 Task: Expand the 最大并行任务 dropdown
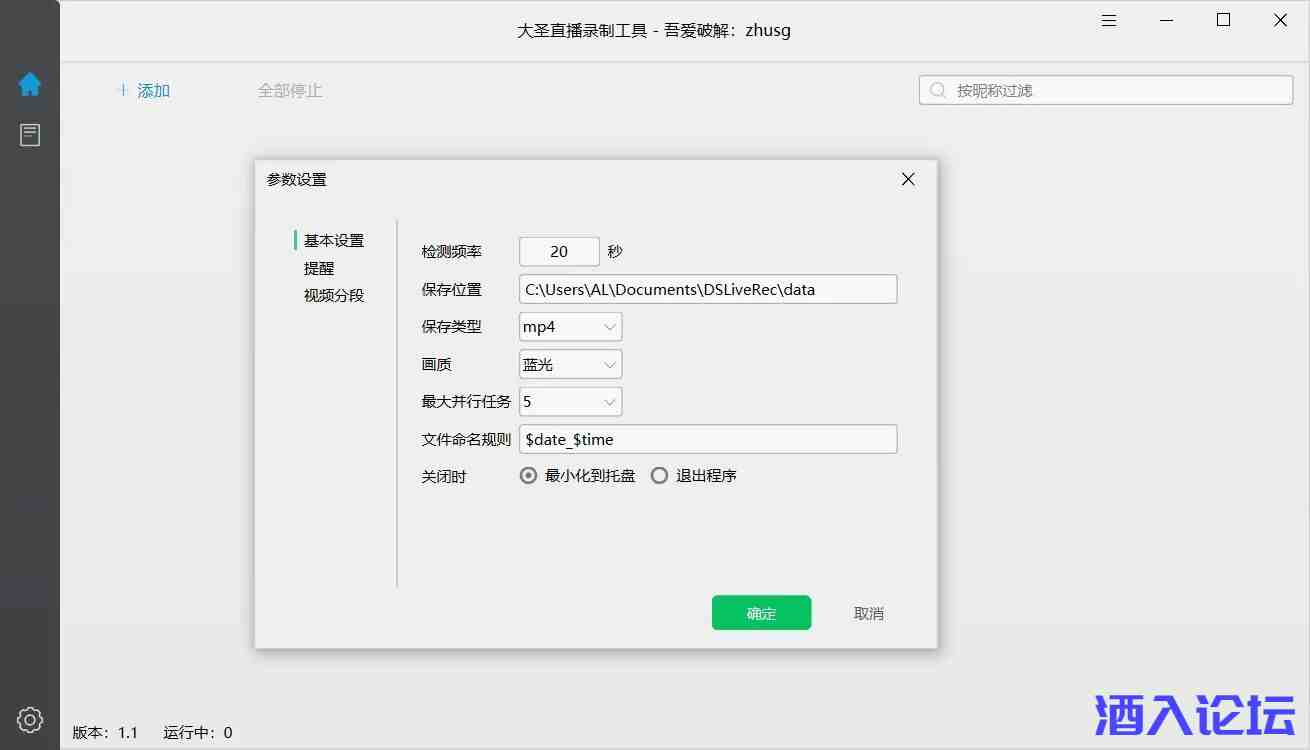pyautogui.click(x=571, y=402)
